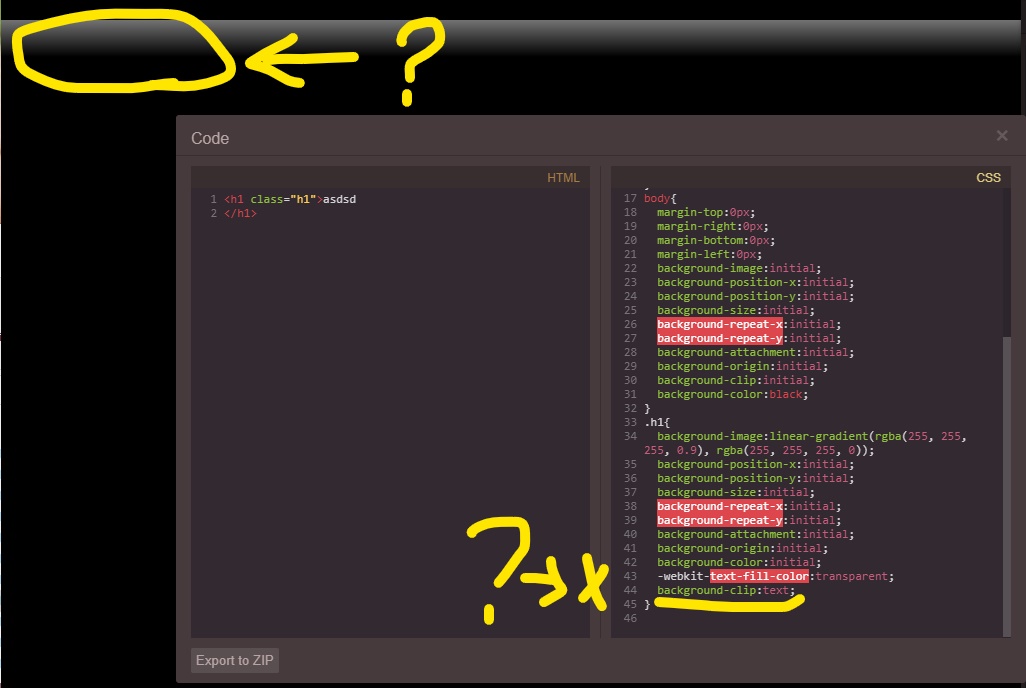Click background-position-x:initial on line 35

755,464
